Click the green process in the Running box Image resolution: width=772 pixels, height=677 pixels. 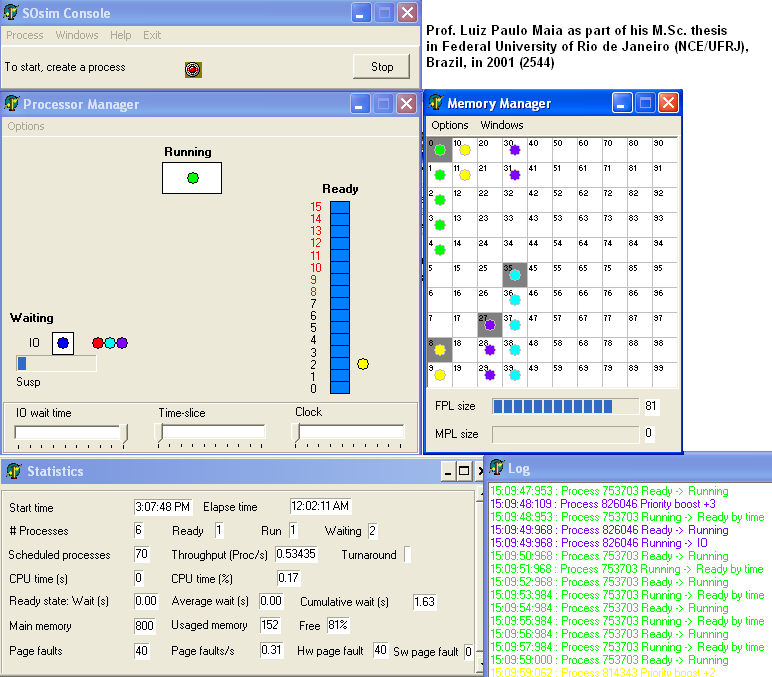[192, 178]
